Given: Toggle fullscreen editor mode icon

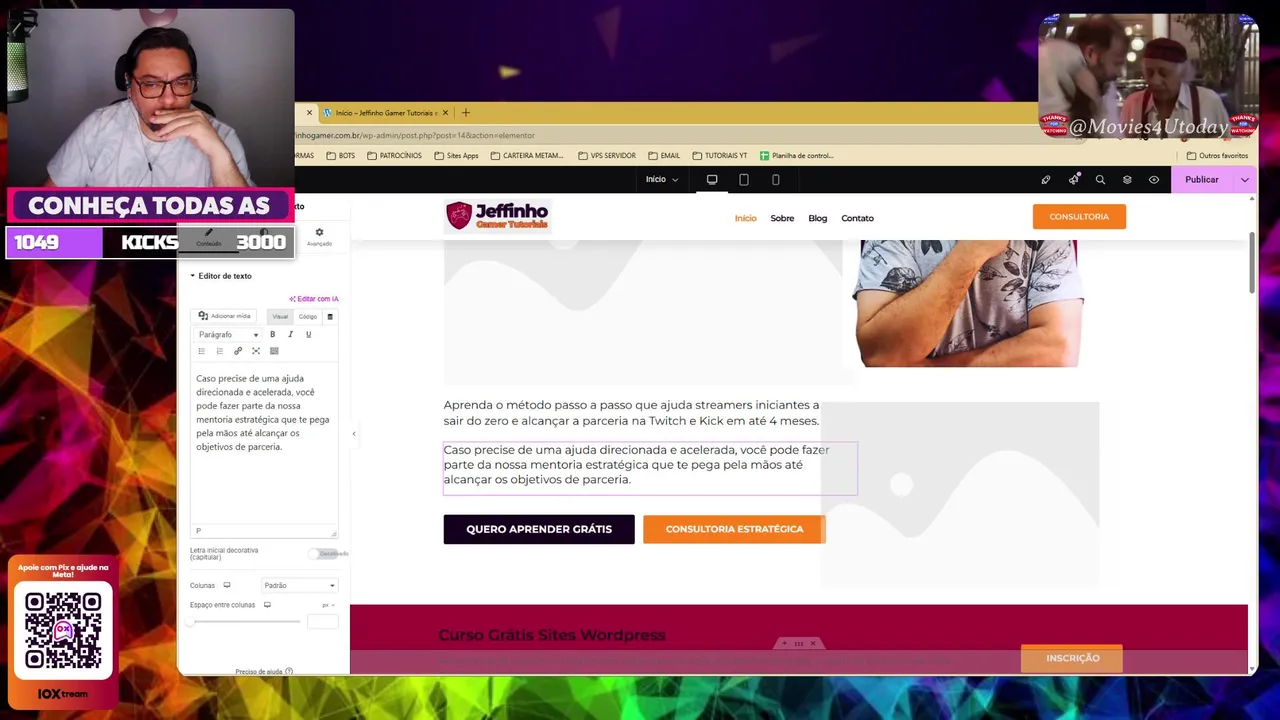Looking at the screenshot, I should click(256, 351).
